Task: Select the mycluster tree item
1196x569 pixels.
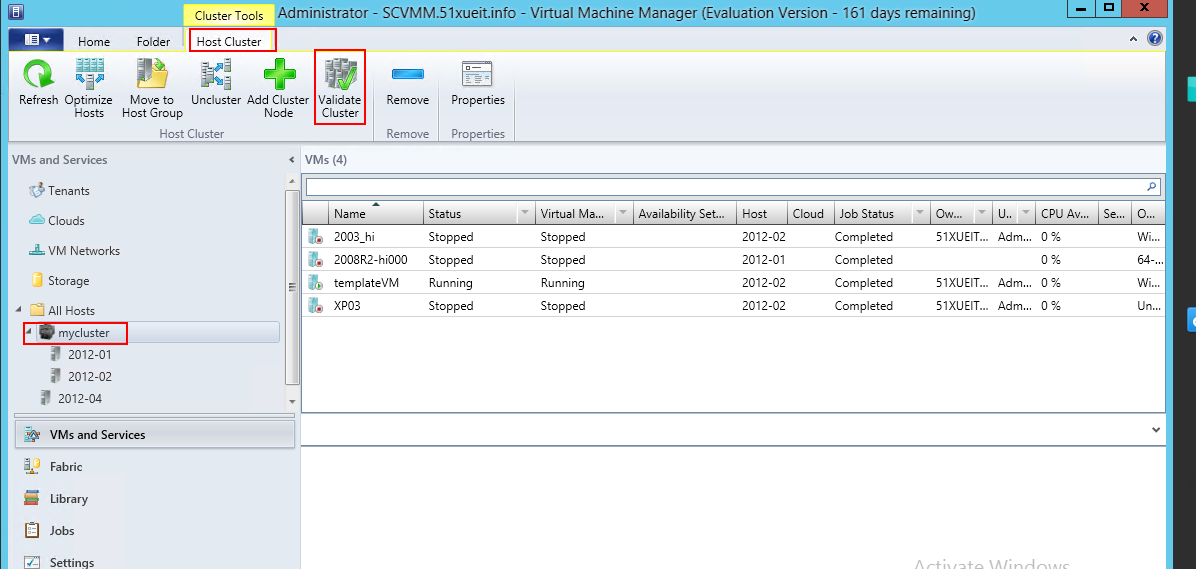Action: click(x=83, y=333)
